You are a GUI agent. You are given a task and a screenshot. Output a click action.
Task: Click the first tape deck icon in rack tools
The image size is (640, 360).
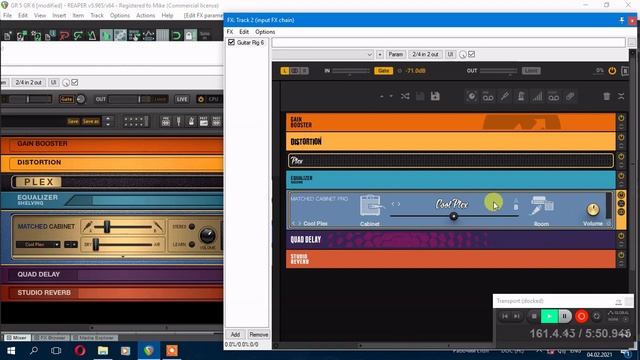click(x=488, y=96)
